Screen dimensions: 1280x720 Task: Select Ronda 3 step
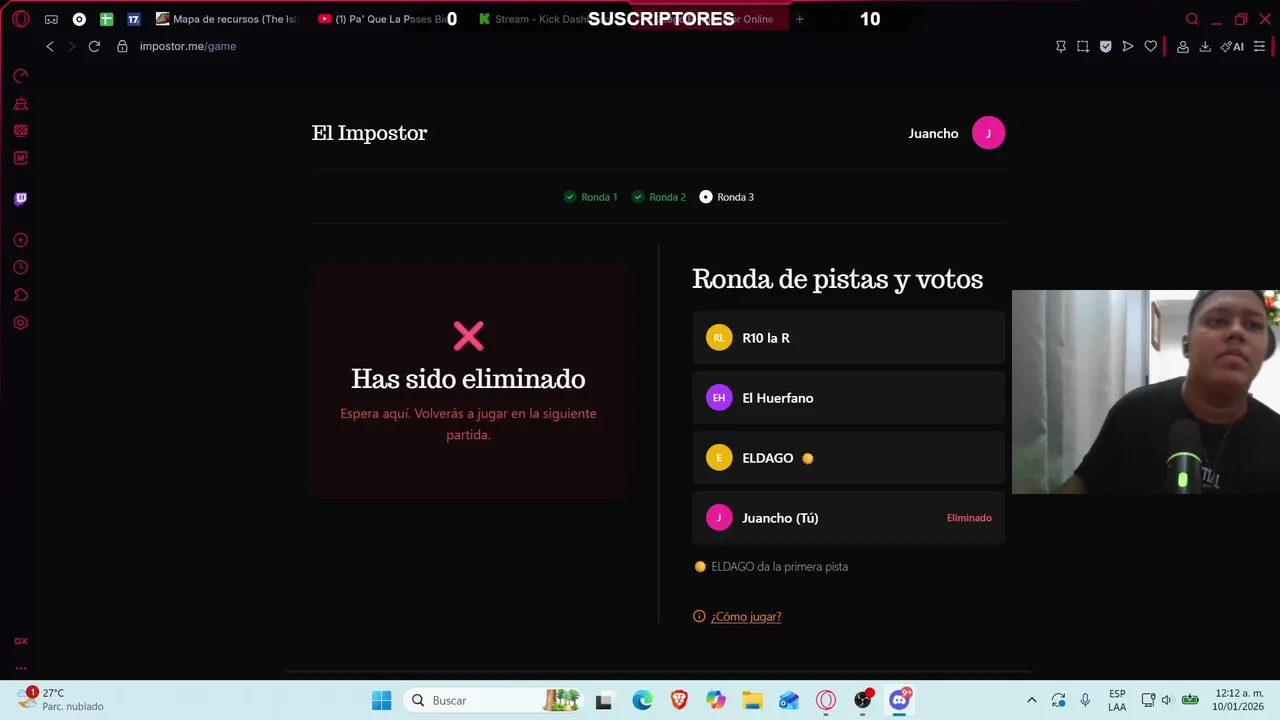(727, 197)
